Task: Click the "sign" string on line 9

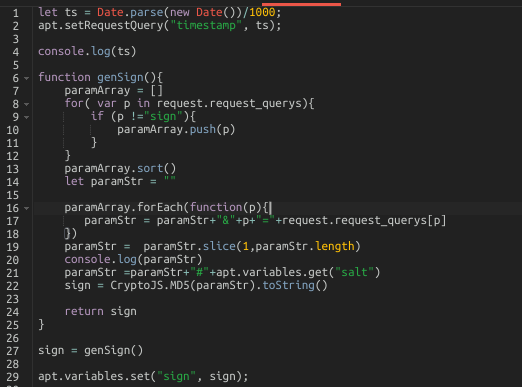Action: 163,116
